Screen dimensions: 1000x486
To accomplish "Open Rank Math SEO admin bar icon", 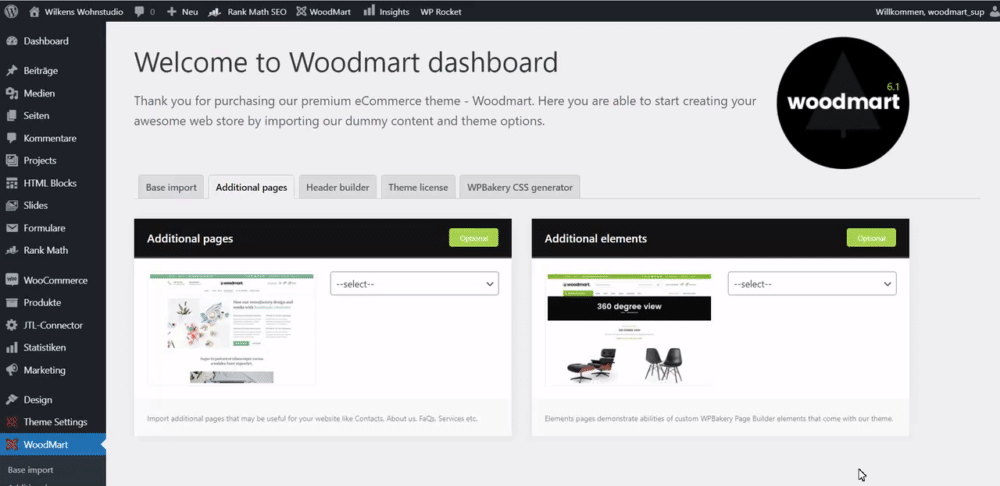I will coord(216,11).
